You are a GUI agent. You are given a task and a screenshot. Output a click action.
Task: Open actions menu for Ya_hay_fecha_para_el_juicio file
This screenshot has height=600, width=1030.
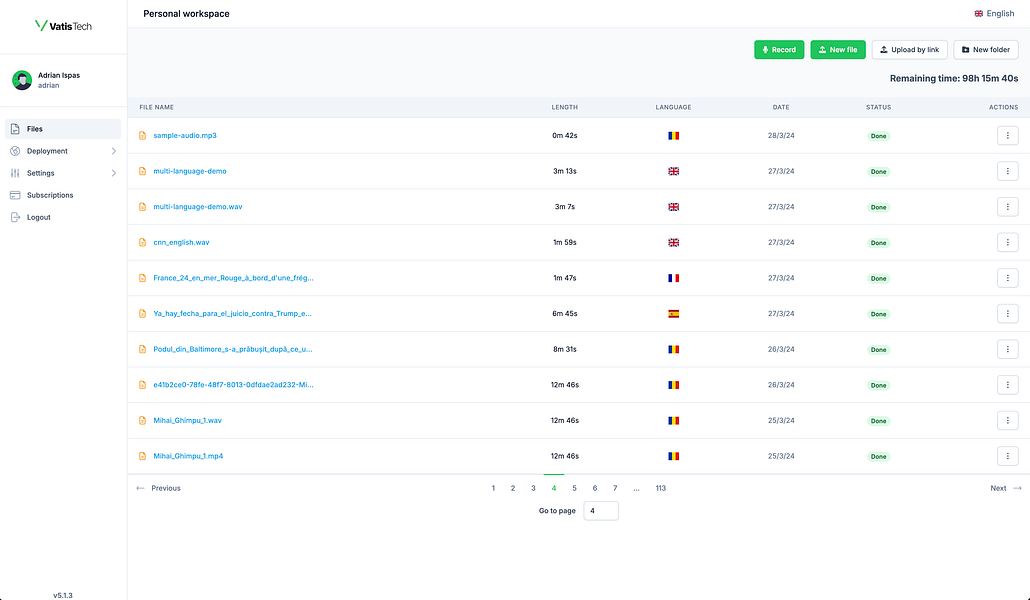(1007, 313)
